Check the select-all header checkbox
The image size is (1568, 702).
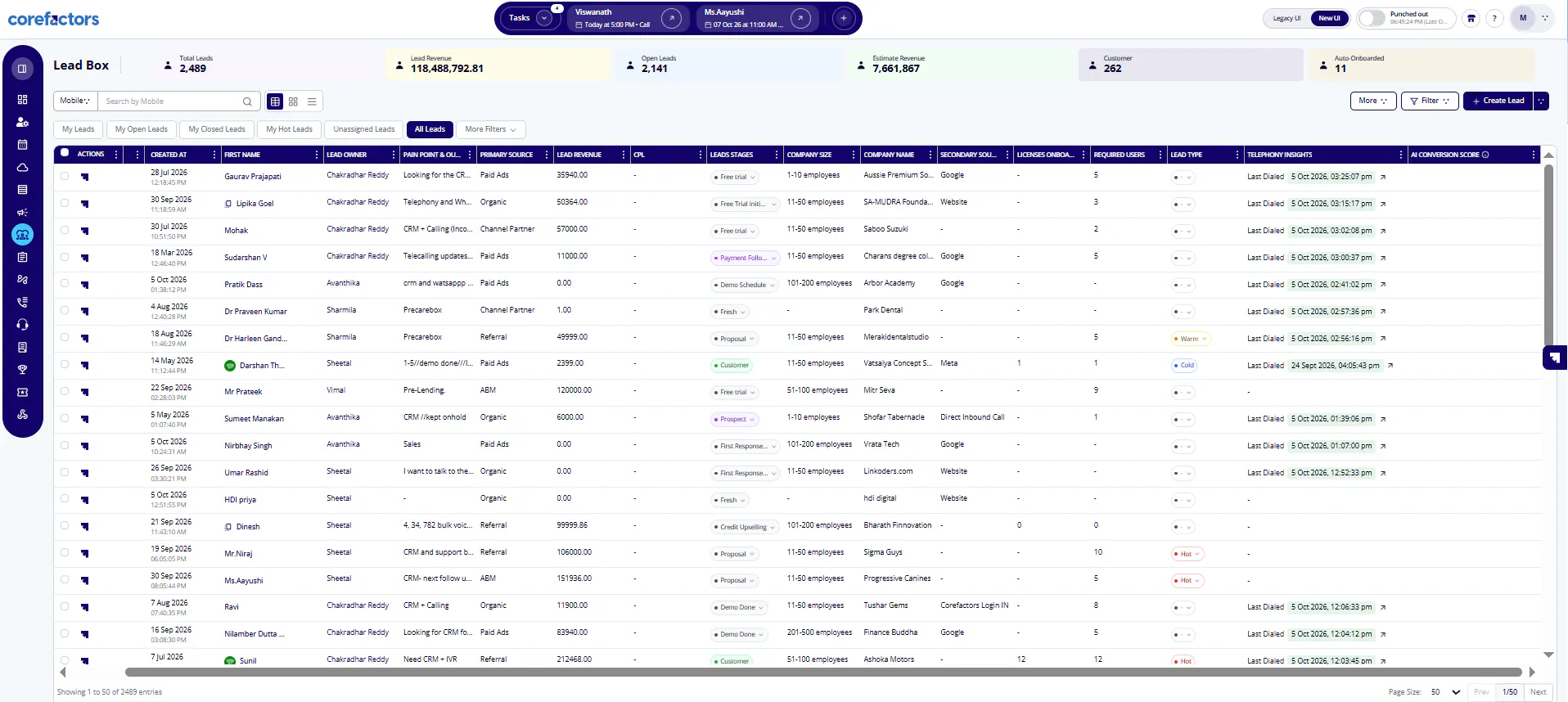(65, 153)
